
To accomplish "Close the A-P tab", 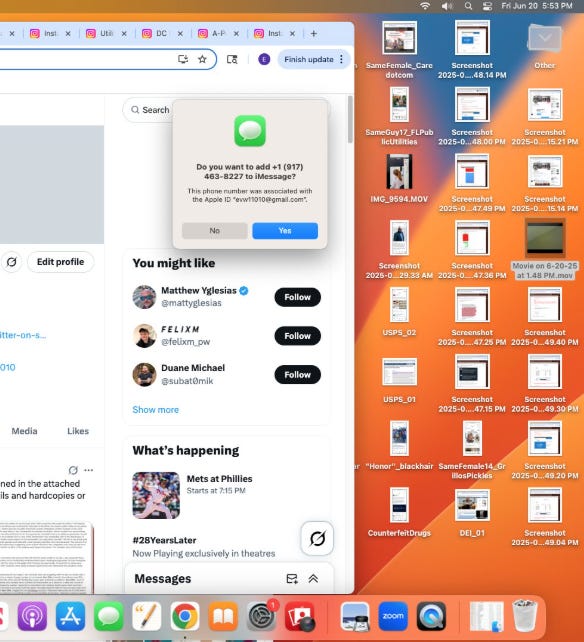I will coord(236,34).
